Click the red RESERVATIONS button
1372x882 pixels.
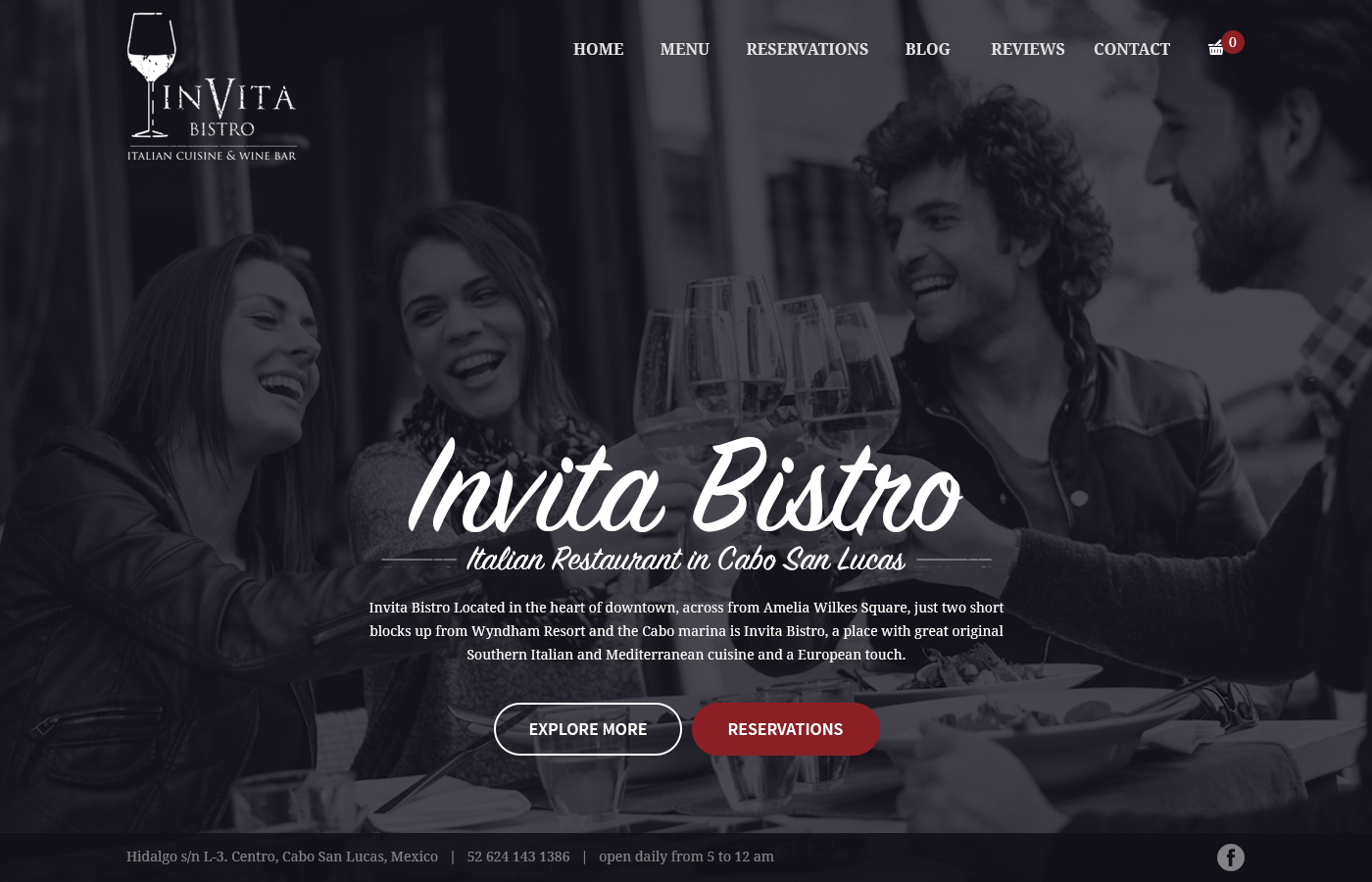[786, 729]
